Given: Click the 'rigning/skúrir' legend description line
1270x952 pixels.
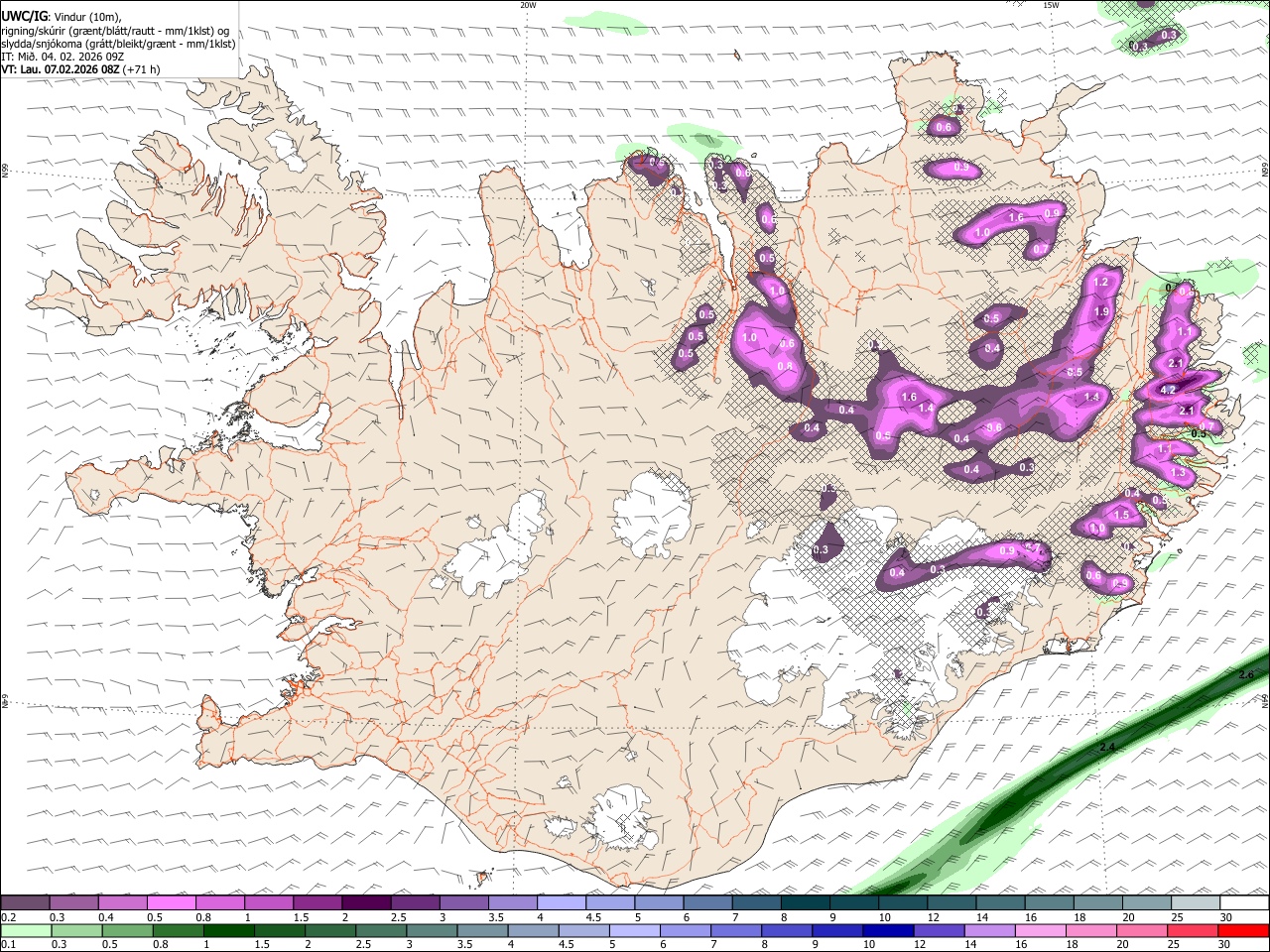Looking at the screenshot, I should pos(115,31).
